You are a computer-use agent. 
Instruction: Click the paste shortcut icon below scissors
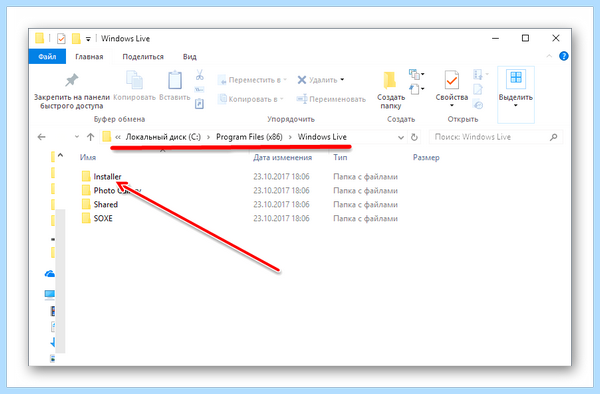coord(199,104)
